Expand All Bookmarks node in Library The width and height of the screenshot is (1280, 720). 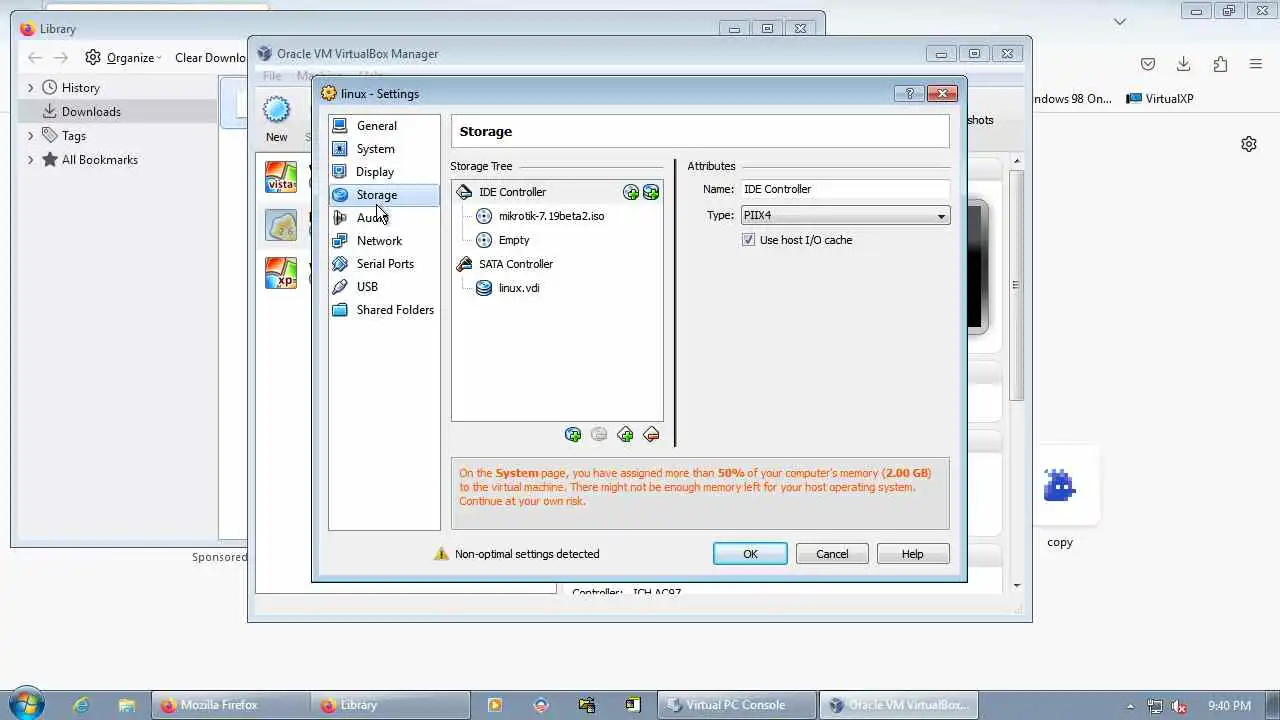(30, 160)
